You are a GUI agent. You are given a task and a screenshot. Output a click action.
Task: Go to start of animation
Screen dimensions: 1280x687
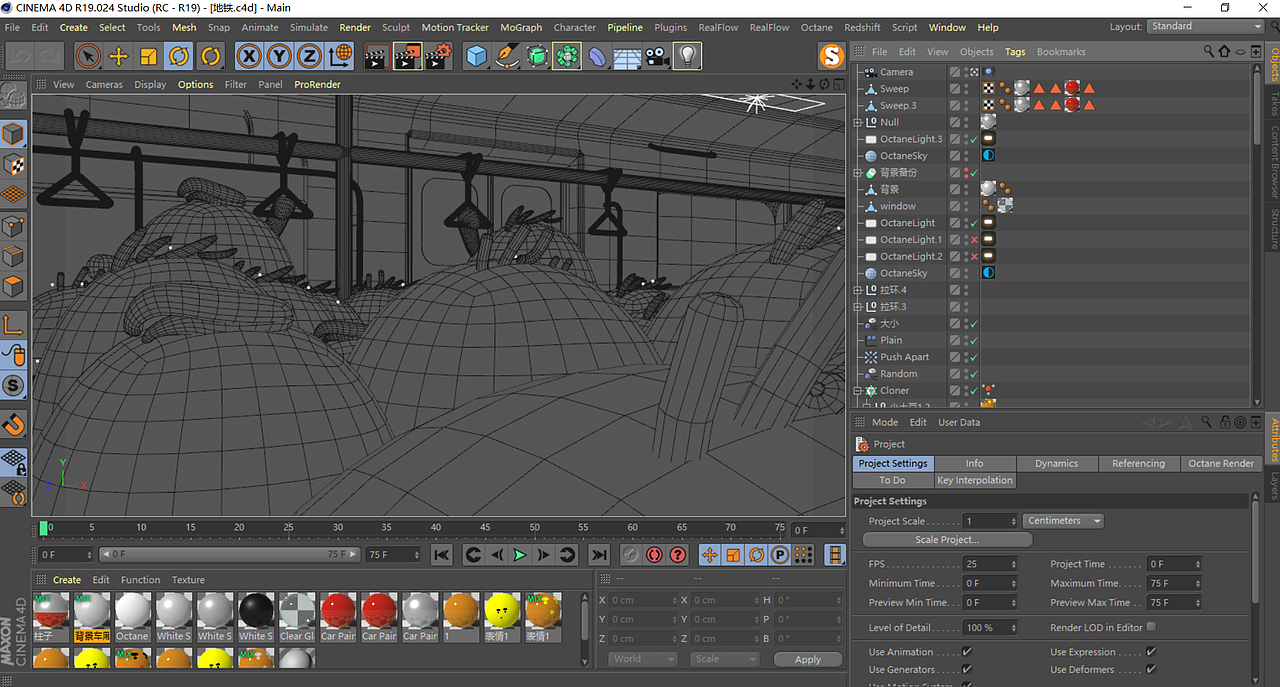pos(442,555)
